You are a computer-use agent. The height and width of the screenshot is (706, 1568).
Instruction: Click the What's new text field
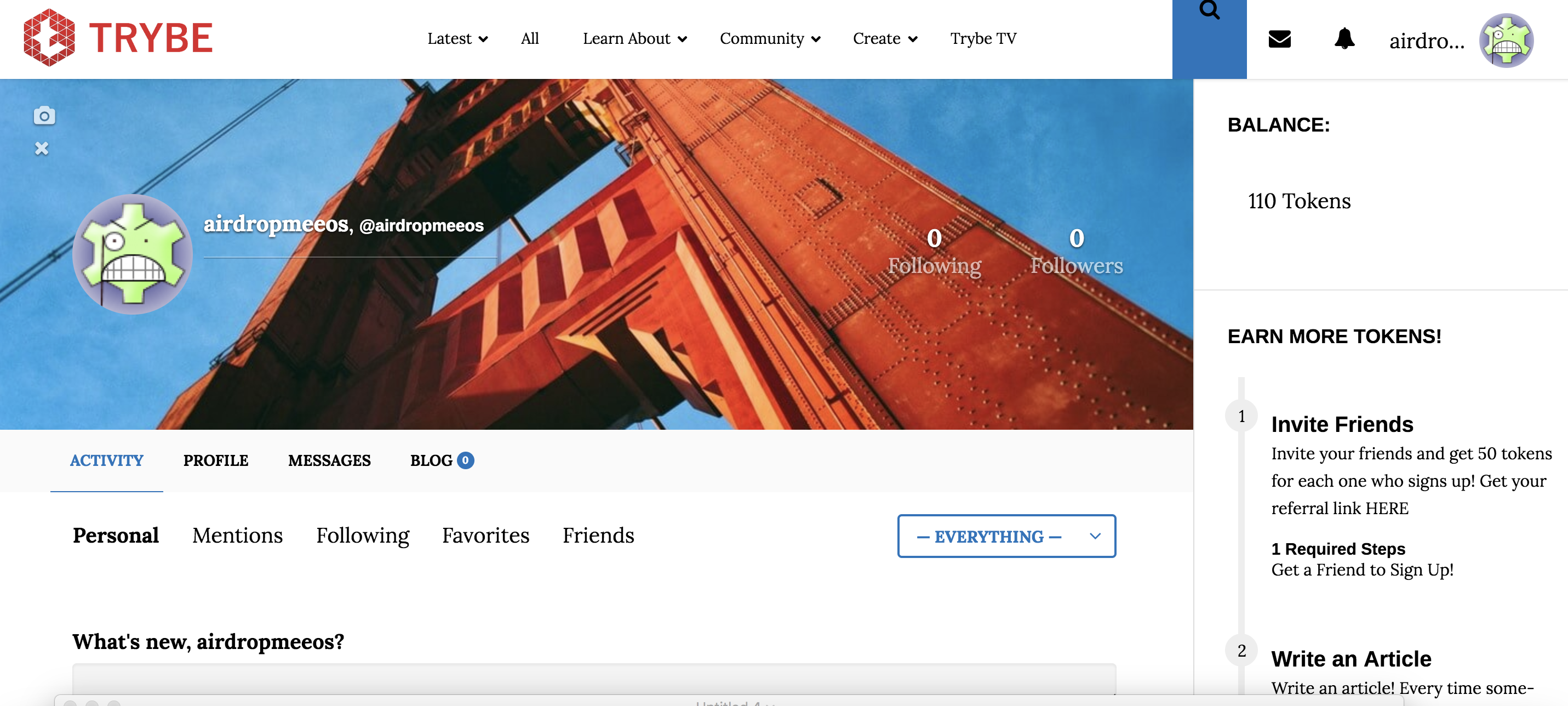click(x=593, y=677)
